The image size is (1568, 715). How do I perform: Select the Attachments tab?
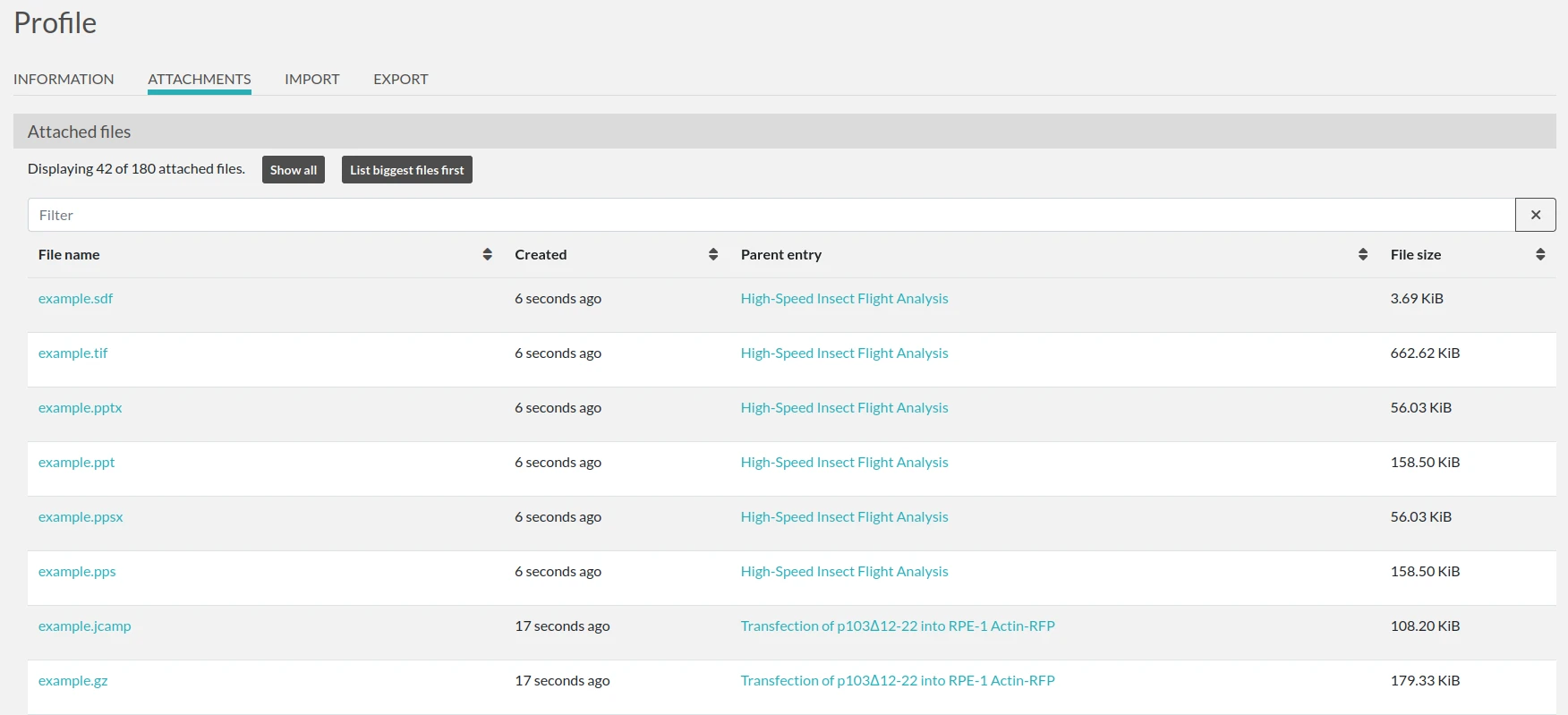tap(199, 79)
